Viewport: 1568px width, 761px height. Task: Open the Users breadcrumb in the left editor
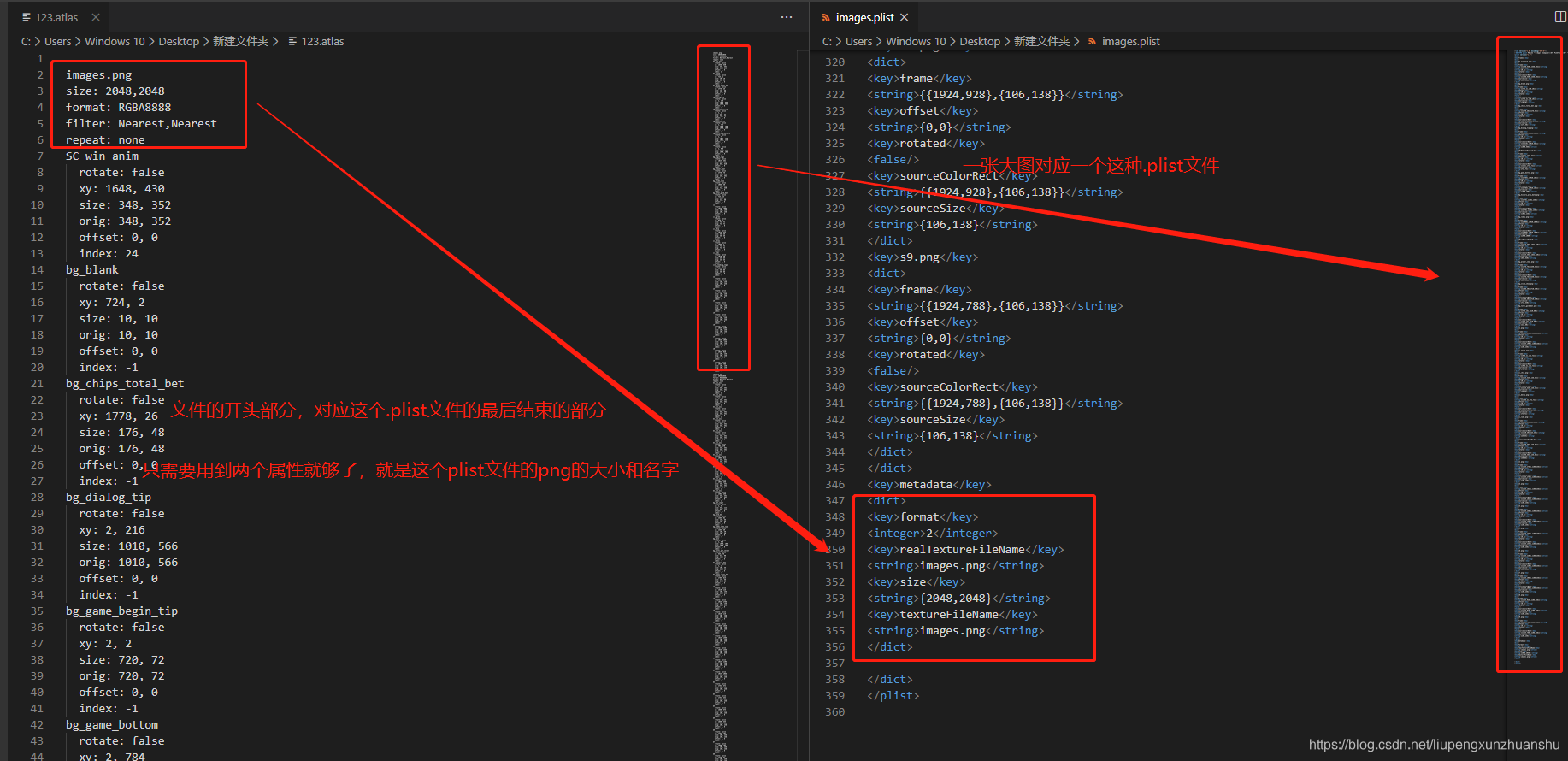point(58,41)
